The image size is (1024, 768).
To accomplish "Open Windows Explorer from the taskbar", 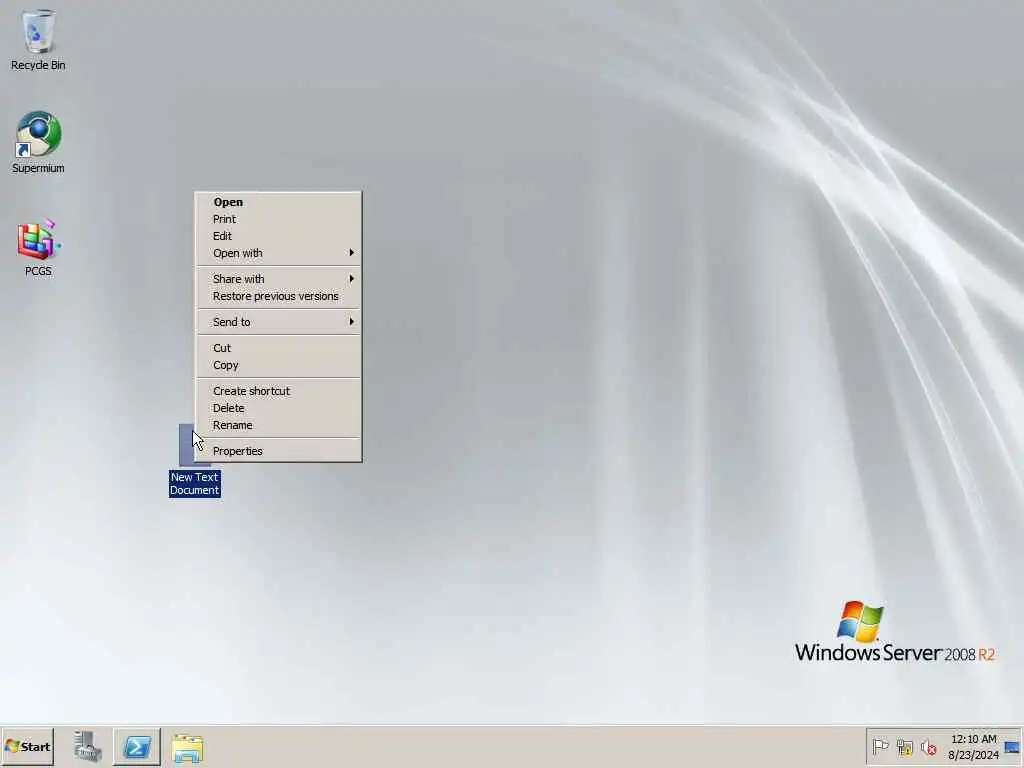I will coord(187,746).
